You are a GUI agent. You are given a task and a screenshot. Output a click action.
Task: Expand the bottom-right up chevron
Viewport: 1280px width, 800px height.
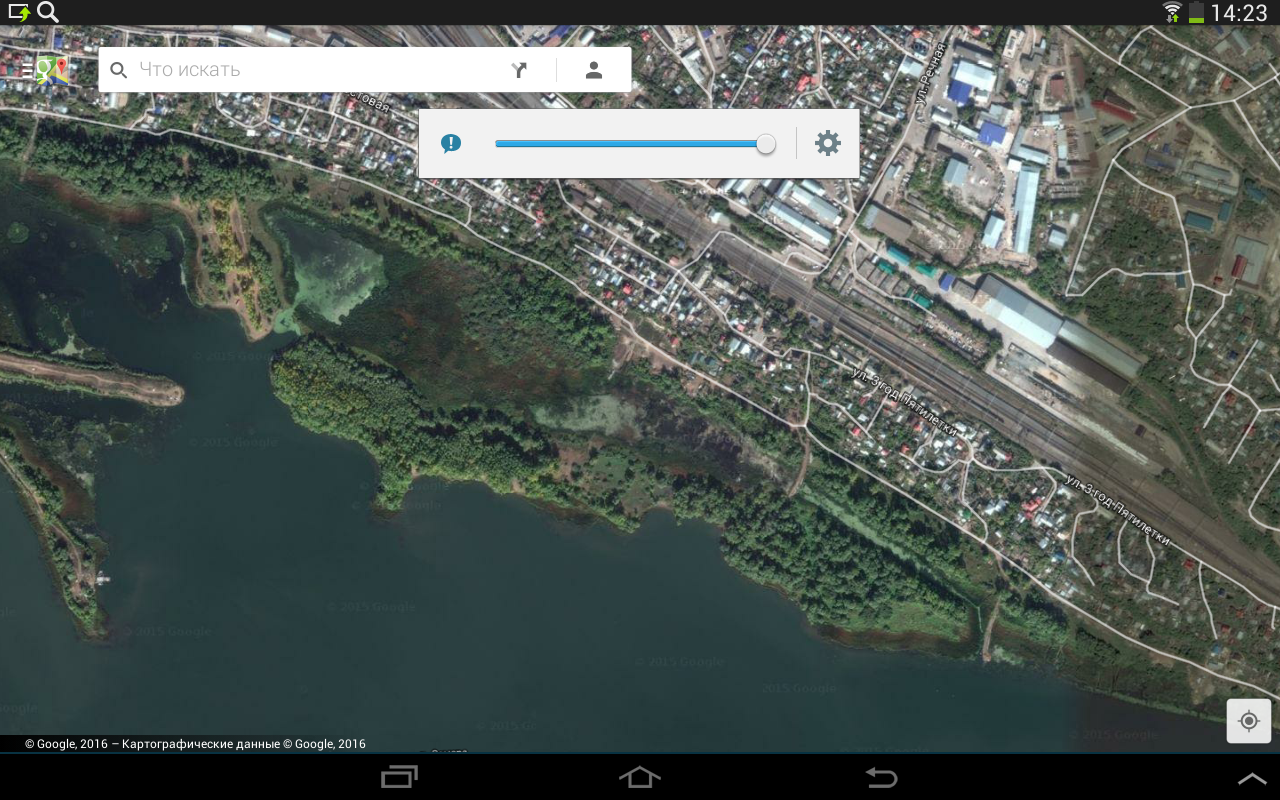click(x=1252, y=778)
